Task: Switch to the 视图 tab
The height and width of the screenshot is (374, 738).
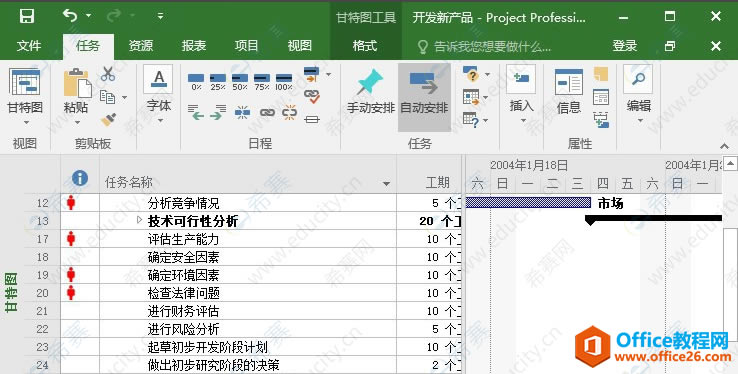Action: coord(299,46)
